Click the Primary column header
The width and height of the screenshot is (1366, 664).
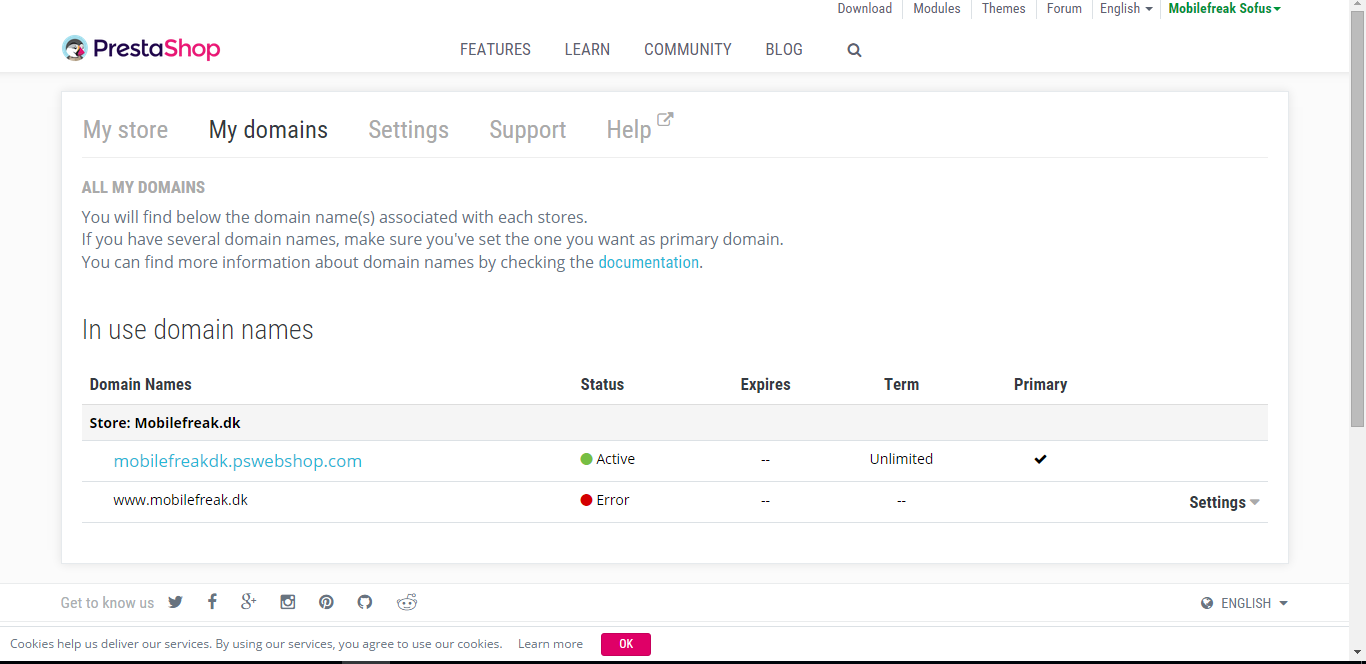(1040, 384)
